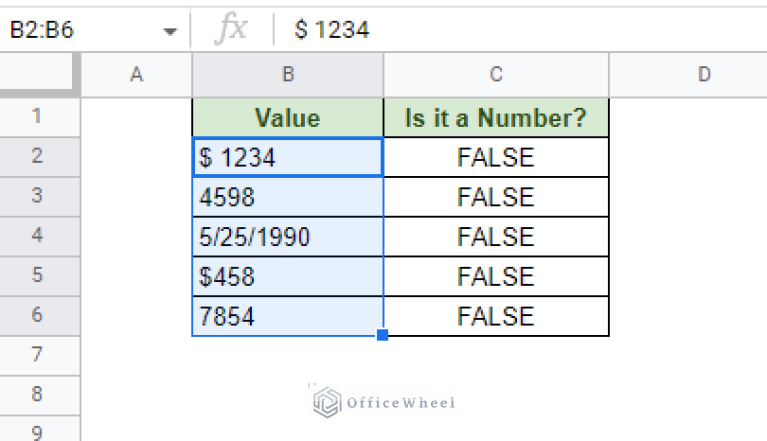
Task: Select the cell containing $ 1234
Action: (x=288, y=157)
